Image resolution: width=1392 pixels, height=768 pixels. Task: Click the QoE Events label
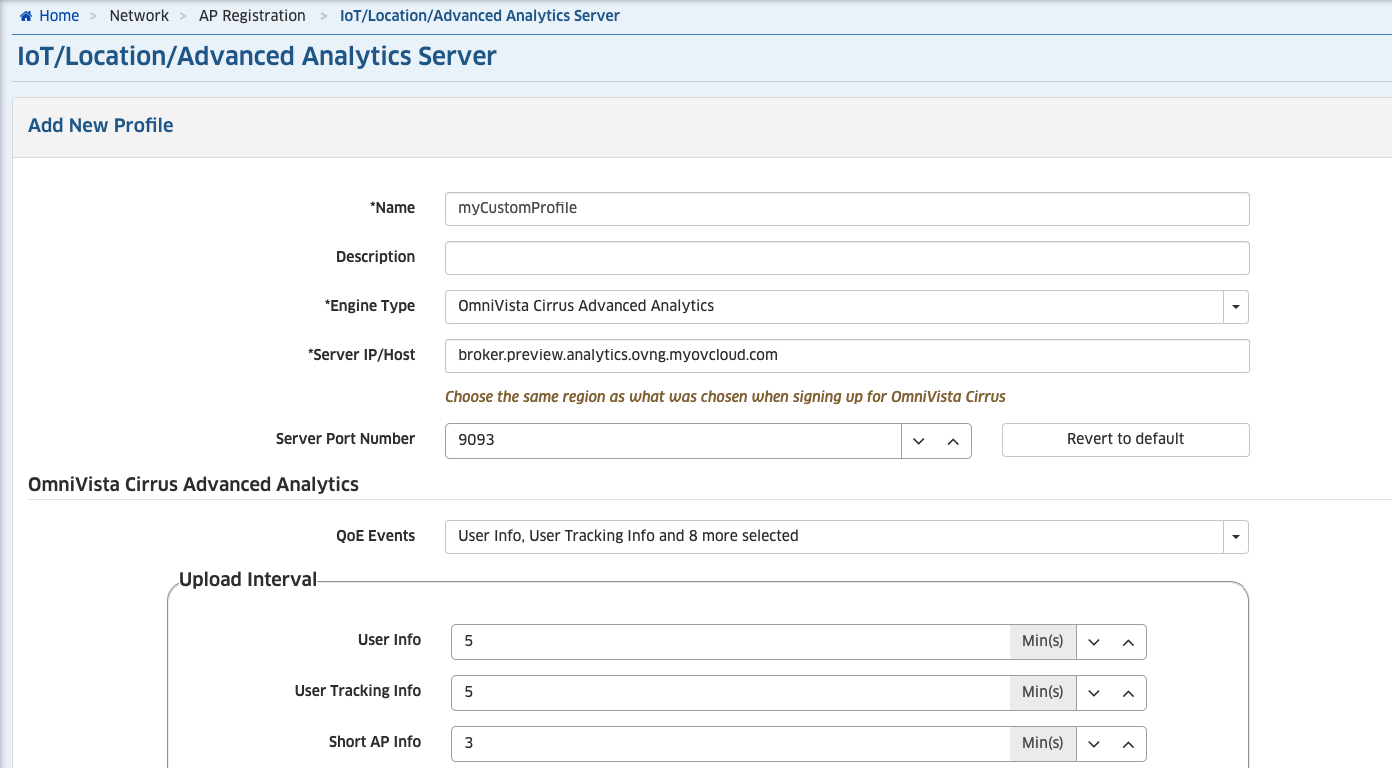pyautogui.click(x=376, y=536)
